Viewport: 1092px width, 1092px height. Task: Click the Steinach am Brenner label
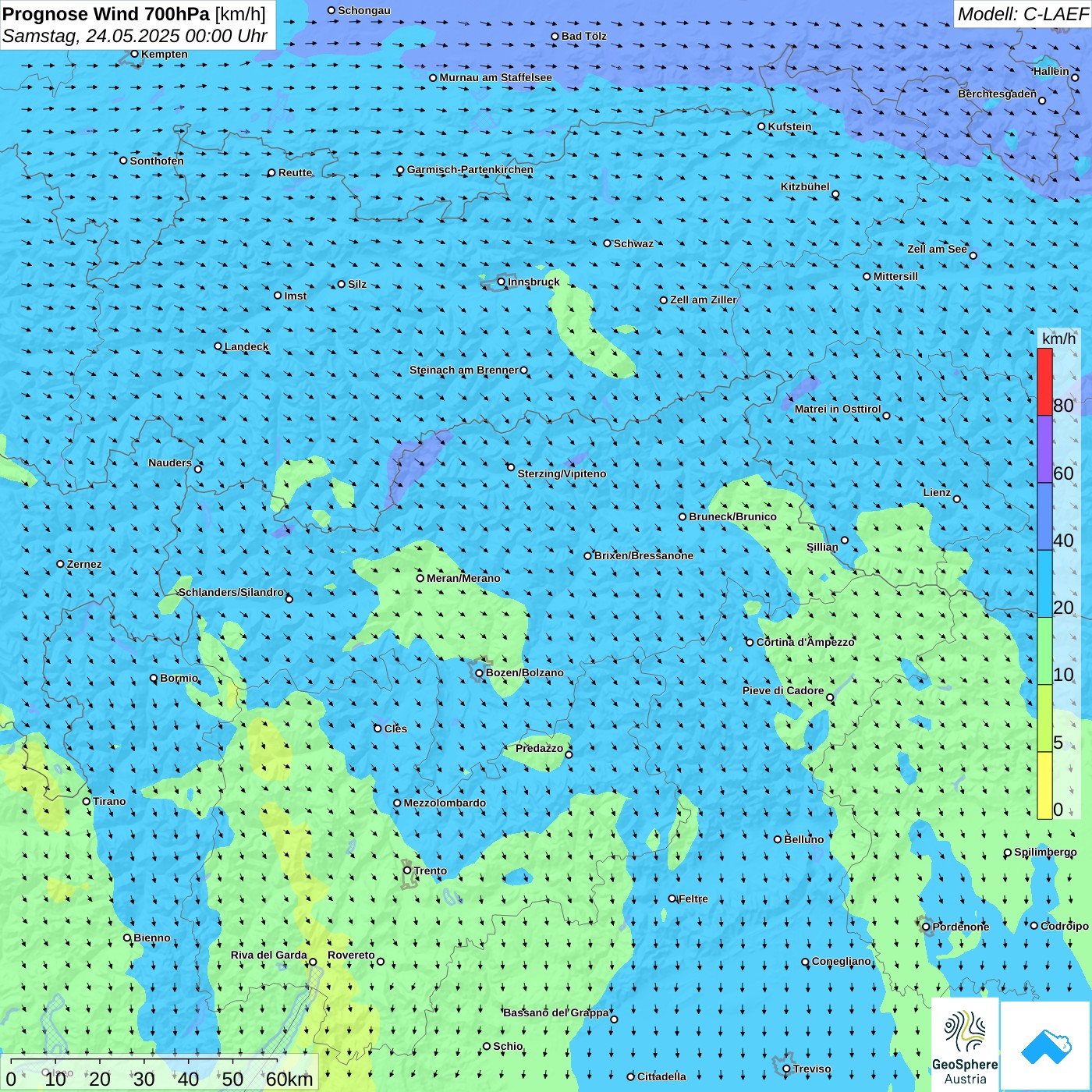(464, 370)
